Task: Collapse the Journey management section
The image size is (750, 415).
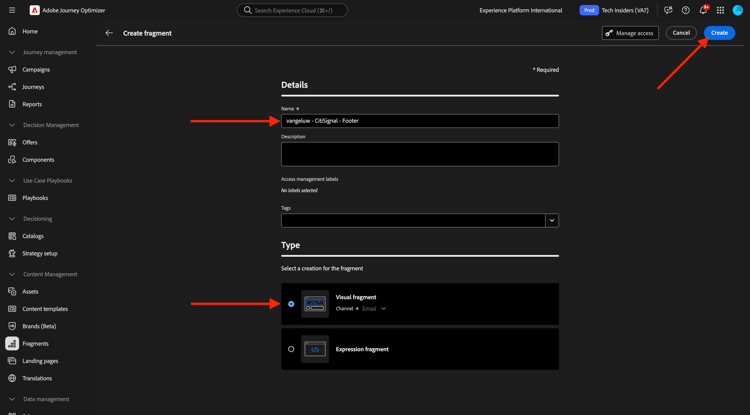Action: [x=12, y=52]
